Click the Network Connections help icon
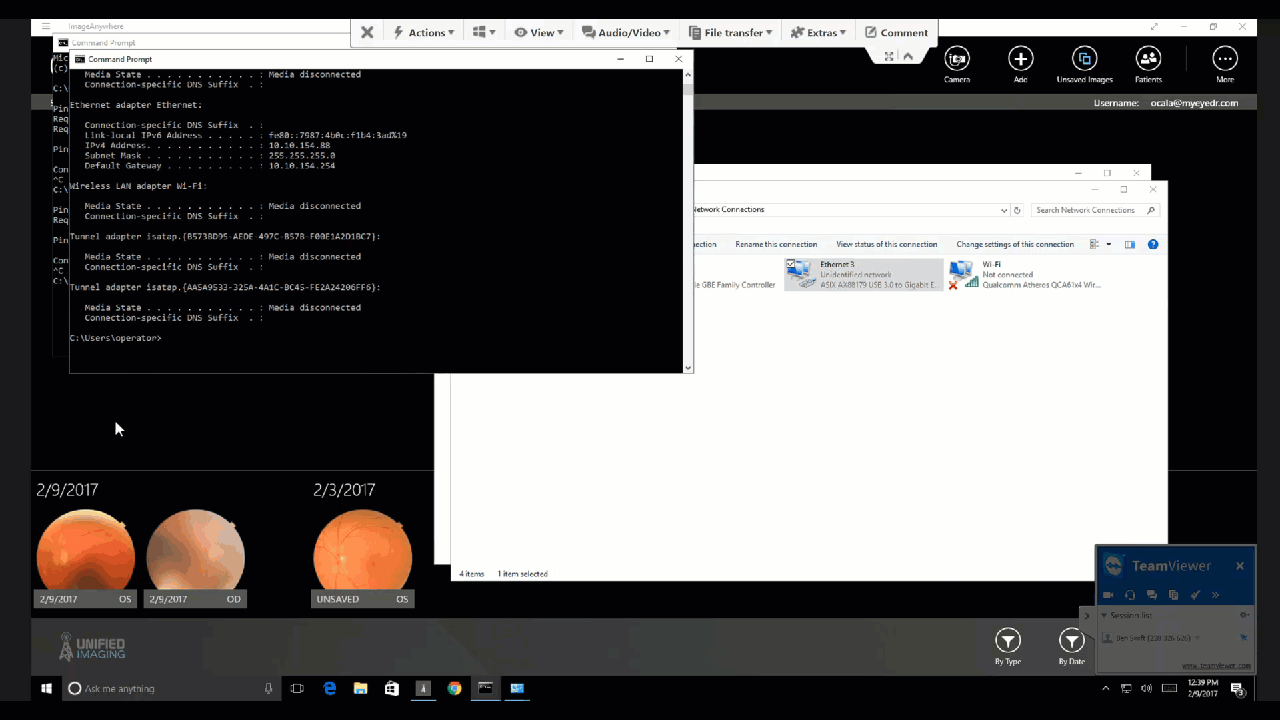The width and height of the screenshot is (1280, 720). (x=1152, y=244)
